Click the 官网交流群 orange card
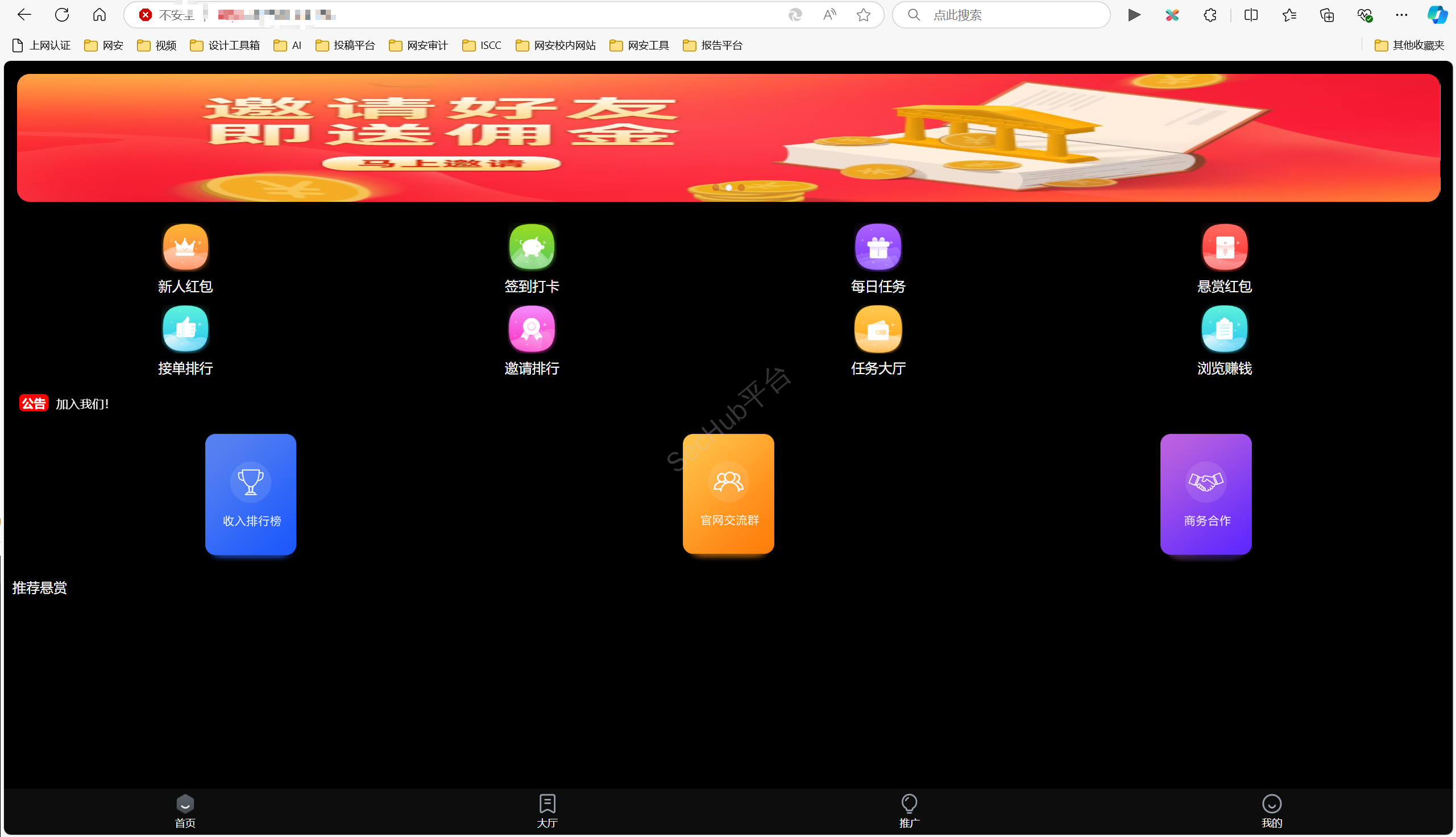 click(x=728, y=494)
